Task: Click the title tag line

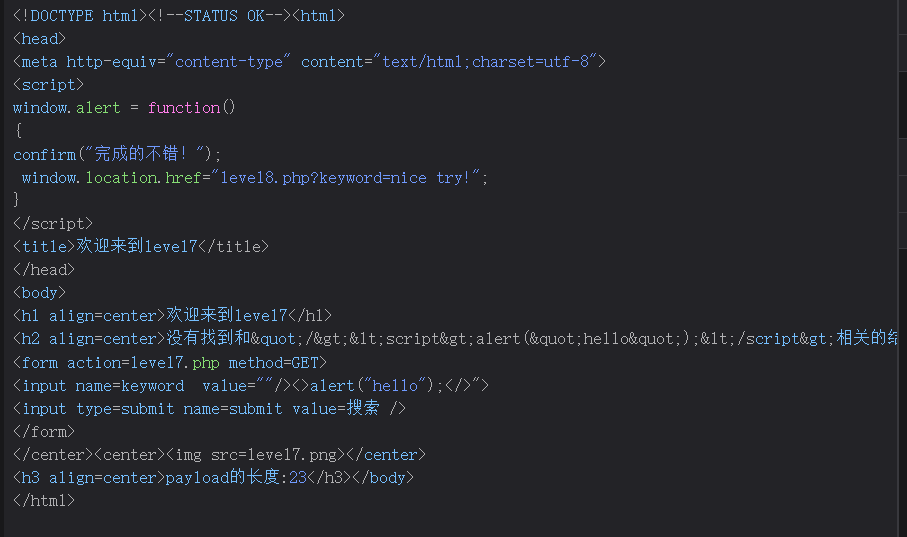Action: pyautogui.click(x=141, y=247)
